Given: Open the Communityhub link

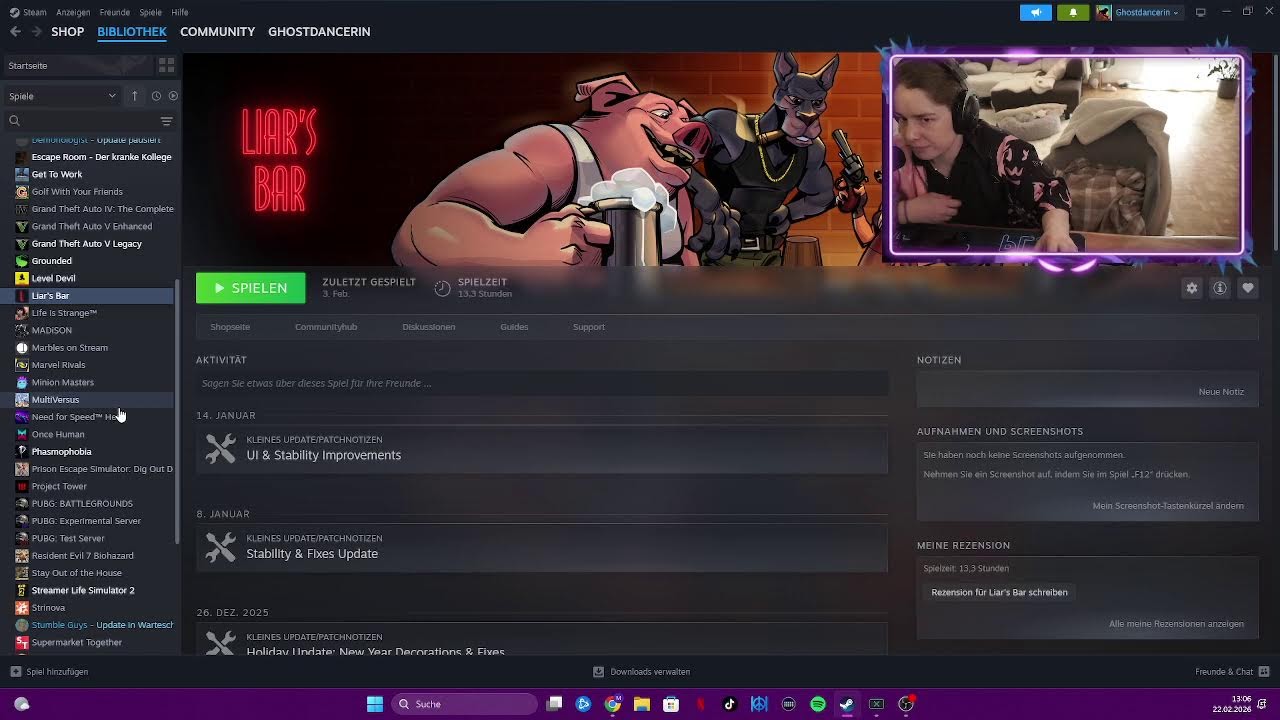Looking at the screenshot, I should [326, 327].
